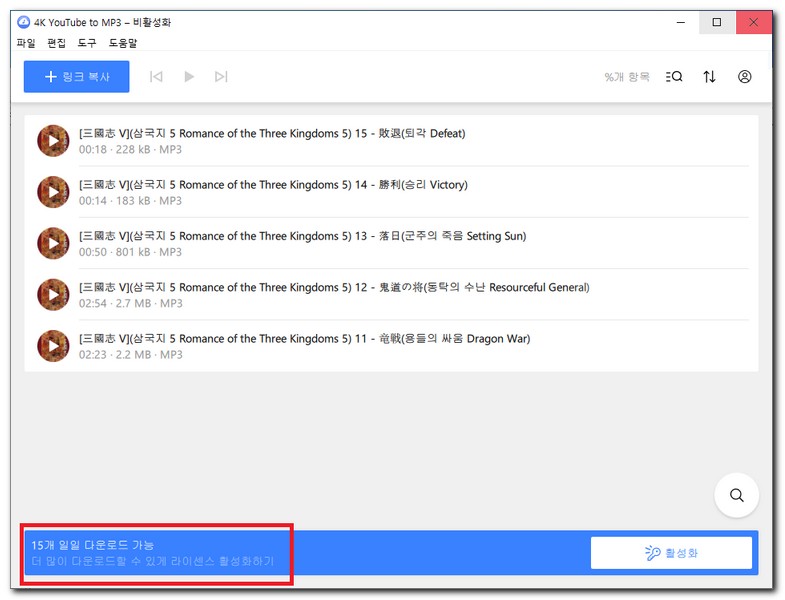Skip to next track in toolbar
The height and width of the screenshot is (600, 785).
(x=221, y=77)
